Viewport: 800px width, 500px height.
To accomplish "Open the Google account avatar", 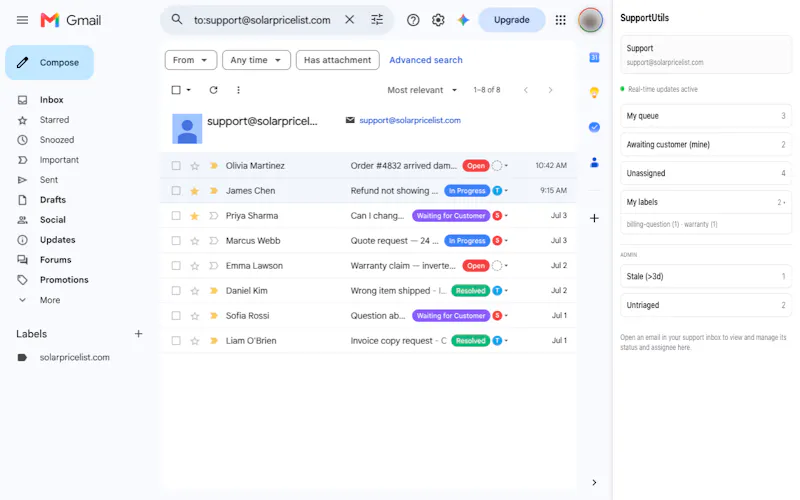I will 590,20.
